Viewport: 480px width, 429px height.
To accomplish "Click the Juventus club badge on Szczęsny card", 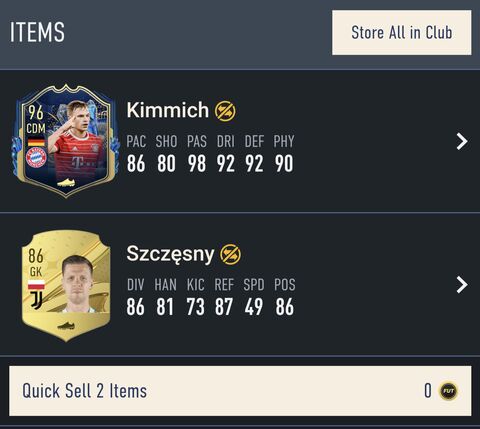I will [36, 300].
